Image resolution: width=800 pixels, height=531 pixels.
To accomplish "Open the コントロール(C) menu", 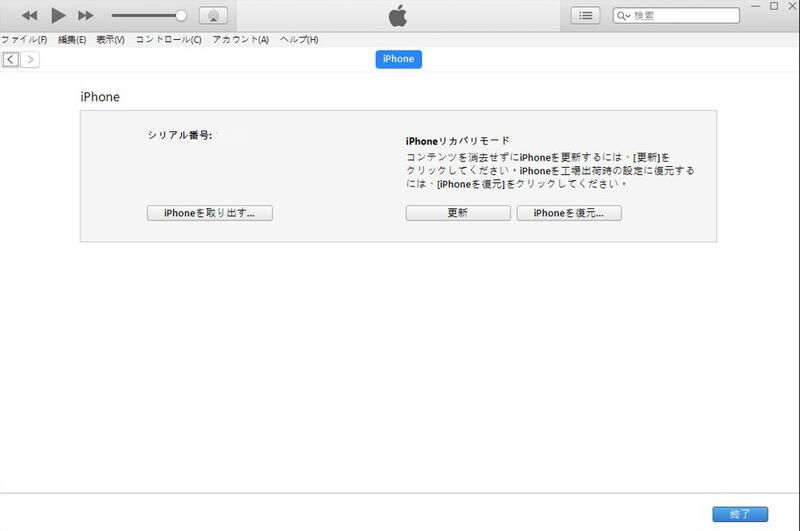I will click(168, 40).
